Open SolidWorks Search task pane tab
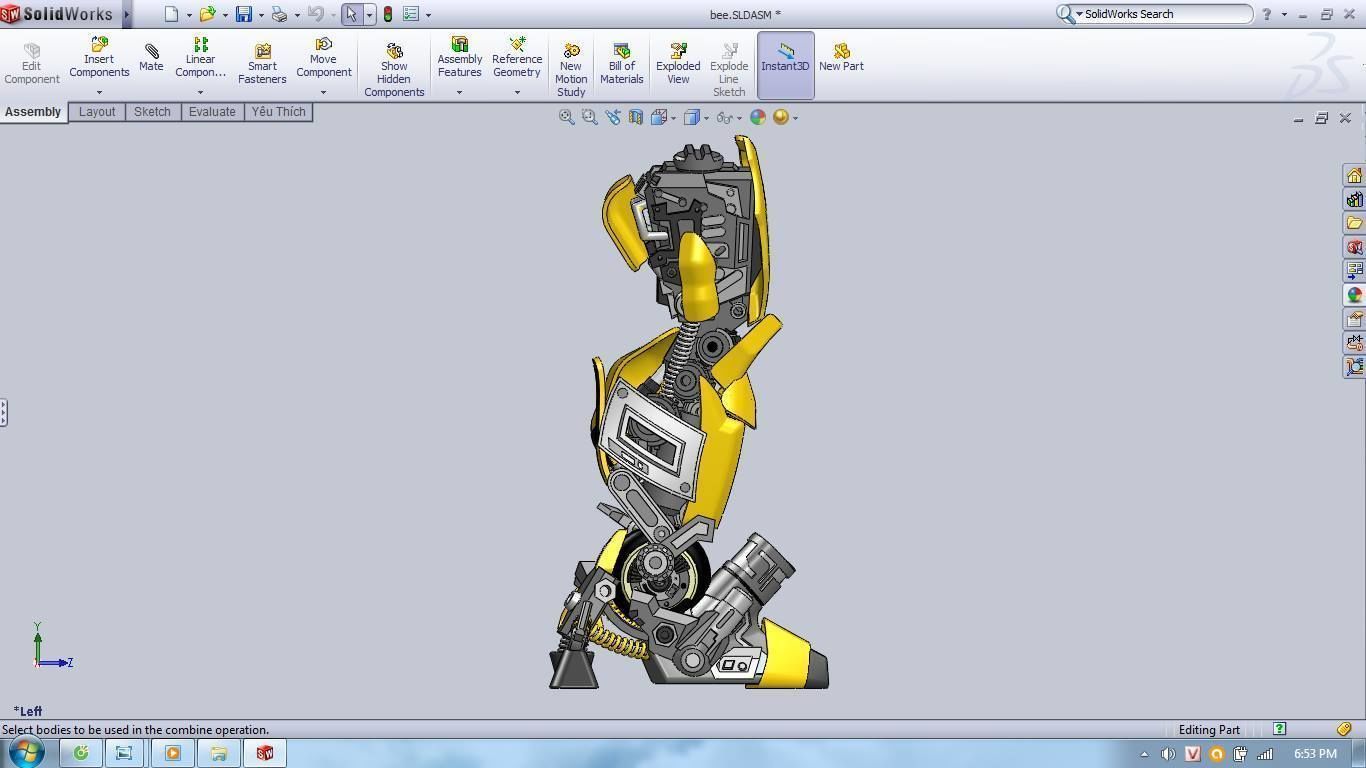The width and height of the screenshot is (1366, 768). click(x=1354, y=247)
